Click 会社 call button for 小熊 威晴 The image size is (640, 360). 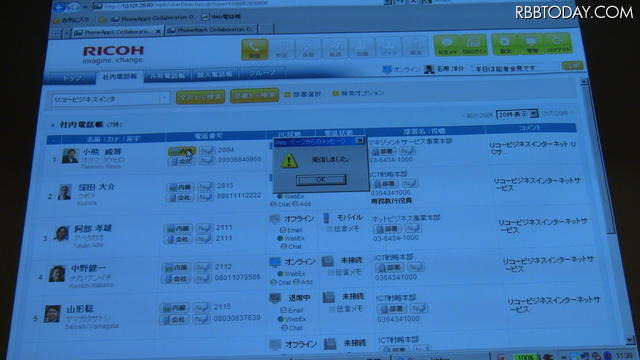182,161
